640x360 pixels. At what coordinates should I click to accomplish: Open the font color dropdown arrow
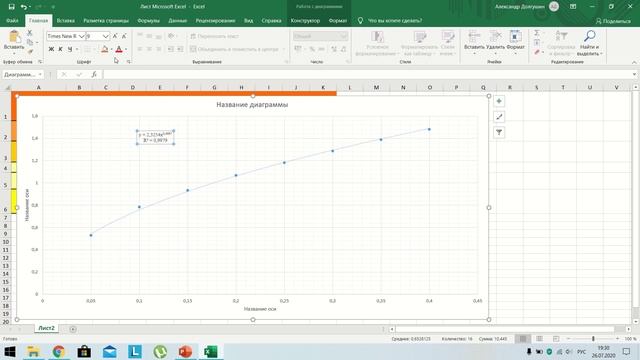pyautogui.click(x=126, y=49)
